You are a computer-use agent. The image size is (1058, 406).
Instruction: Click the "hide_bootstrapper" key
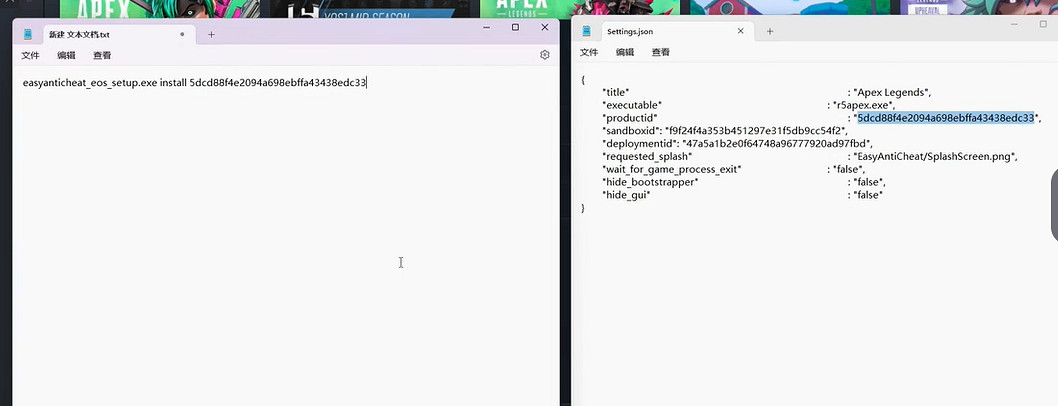click(650, 182)
